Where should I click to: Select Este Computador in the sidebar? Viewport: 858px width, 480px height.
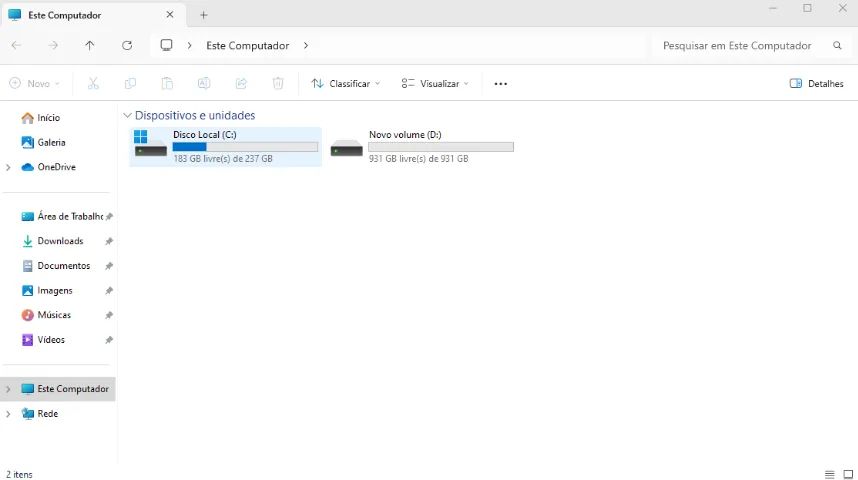(x=57, y=389)
